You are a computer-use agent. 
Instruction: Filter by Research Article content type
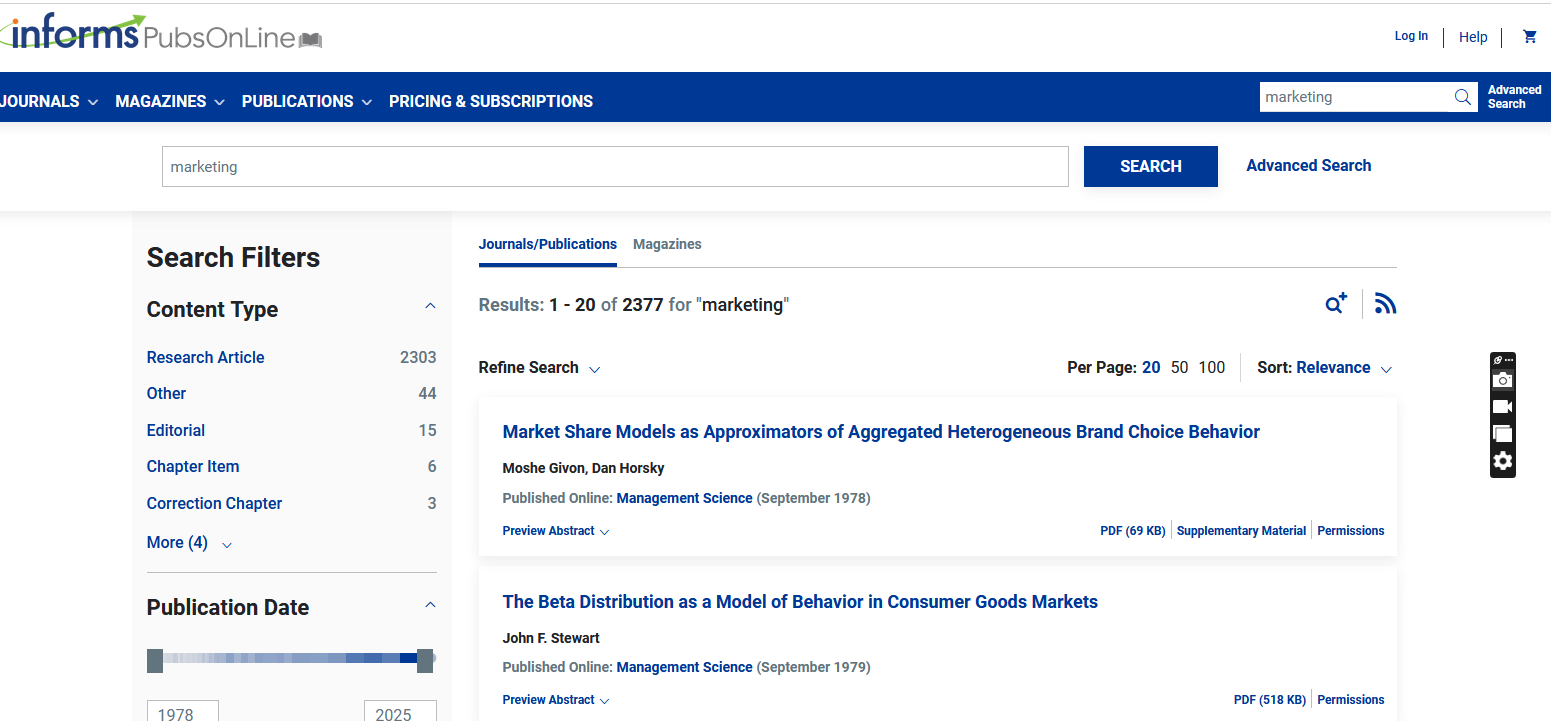(205, 357)
